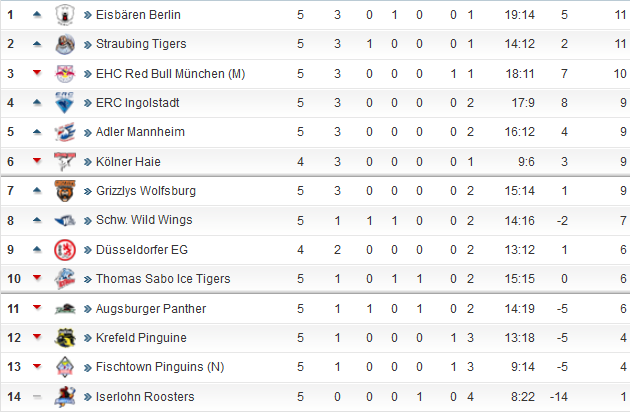Select the Grizzlys Wolfsburg bear logo
Viewport: 630px width, 412px height.
pos(65,191)
